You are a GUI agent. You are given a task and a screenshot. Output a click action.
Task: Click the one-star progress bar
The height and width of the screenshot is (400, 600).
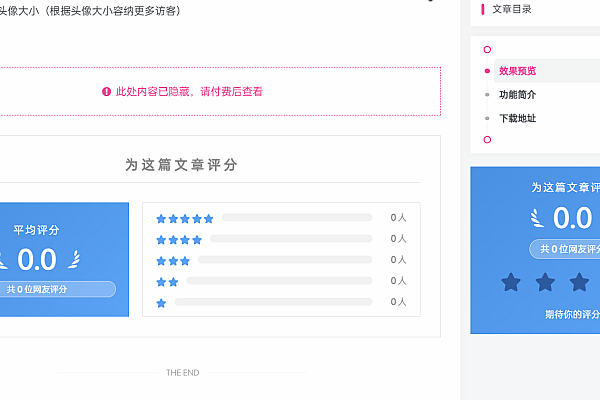pyautogui.click(x=273, y=302)
